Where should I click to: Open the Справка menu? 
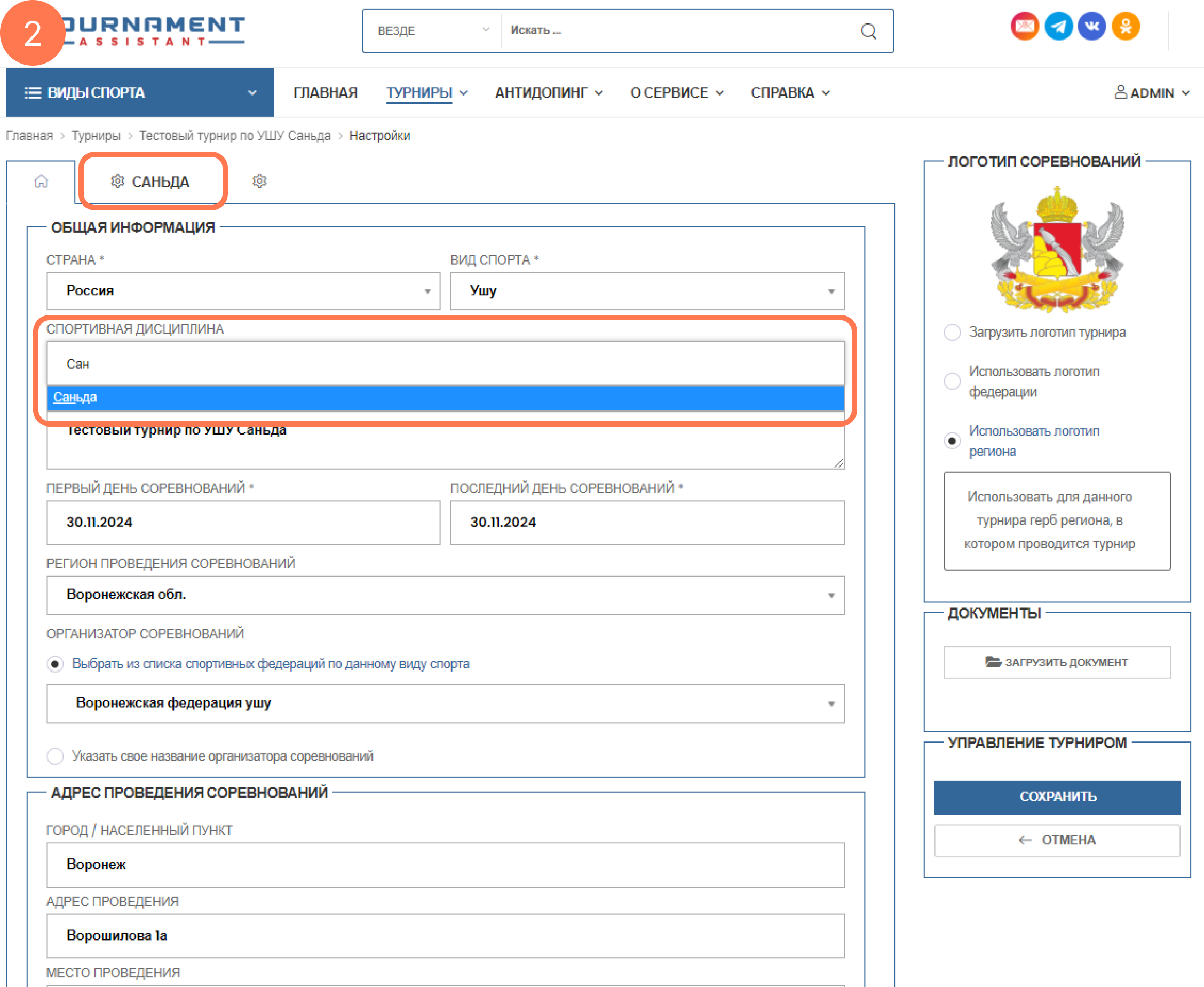(790, 93)
